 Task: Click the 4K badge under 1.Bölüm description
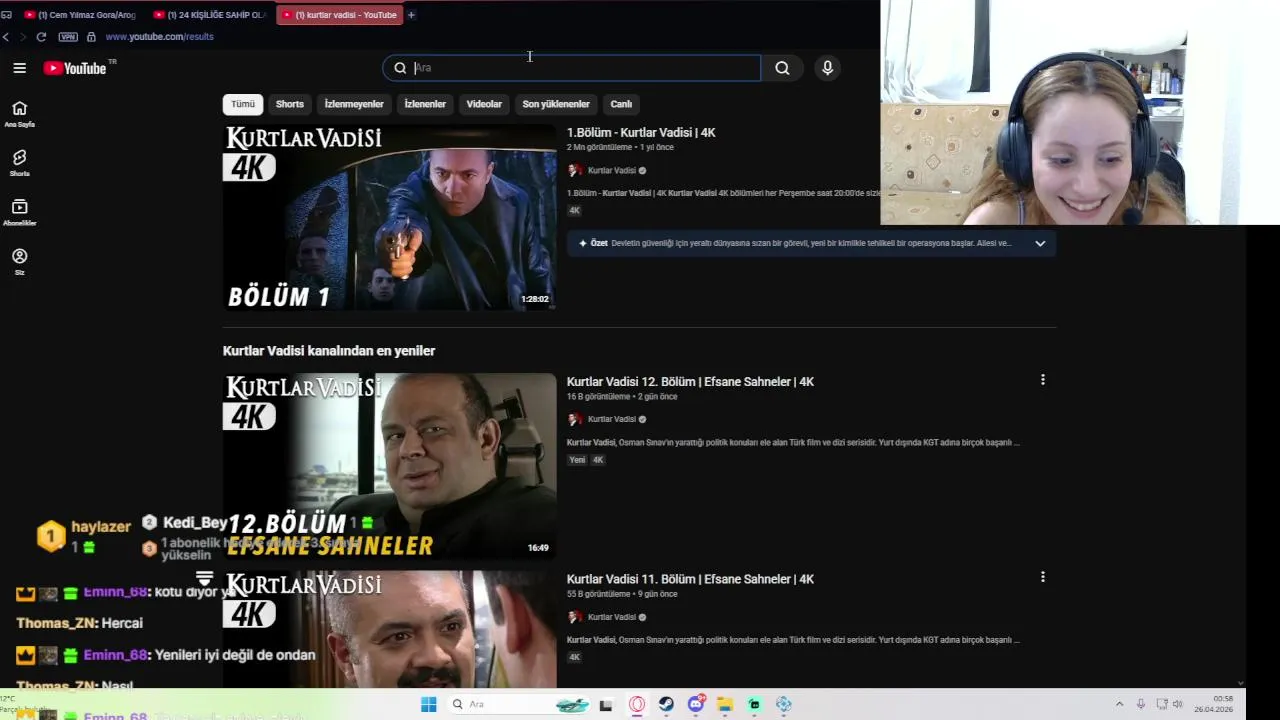pos(574,211)
